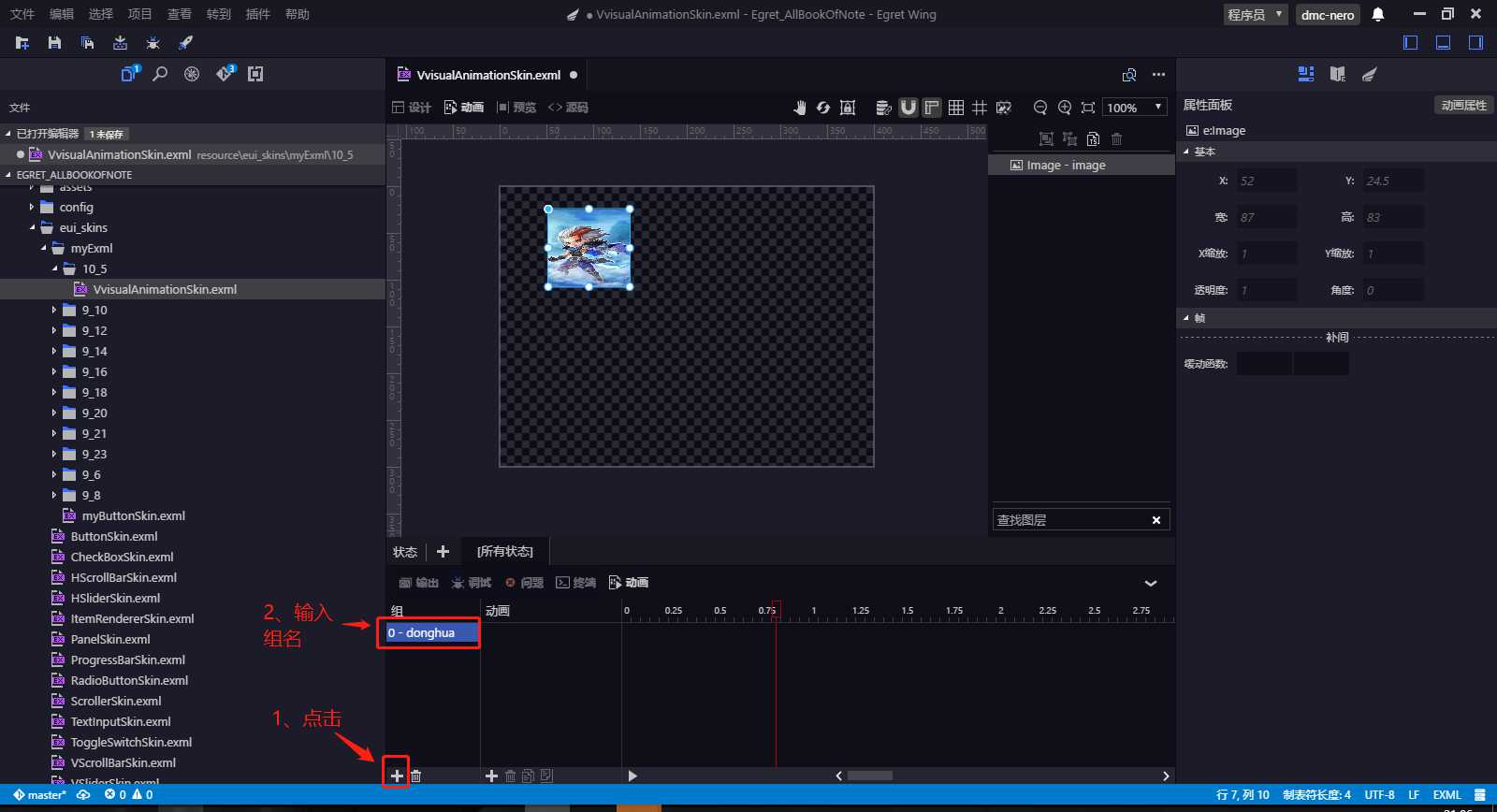Zoom out the canvas
1497x812 pixels.
pos(1039,108)
